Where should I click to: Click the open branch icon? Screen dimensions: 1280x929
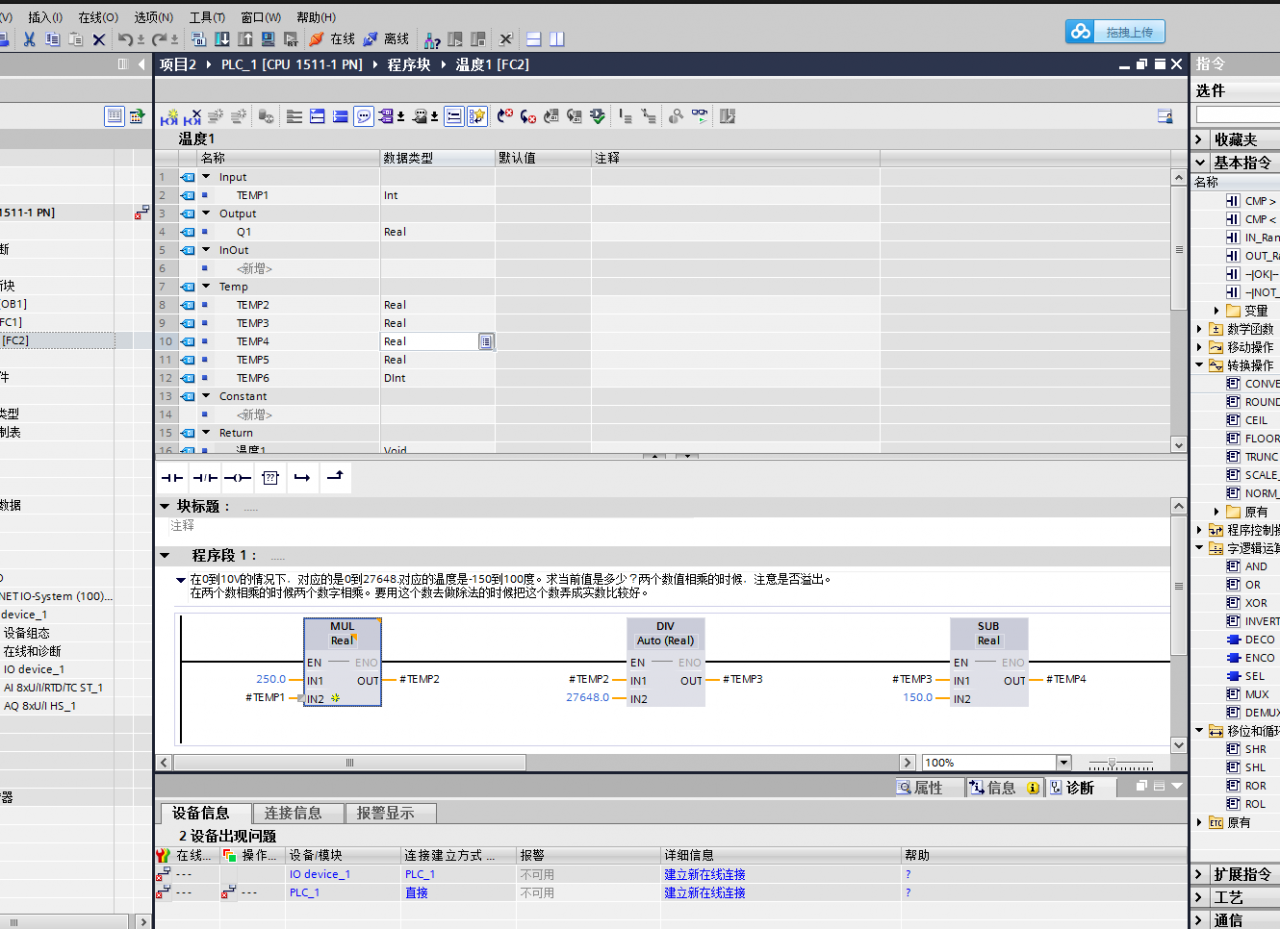302,478
